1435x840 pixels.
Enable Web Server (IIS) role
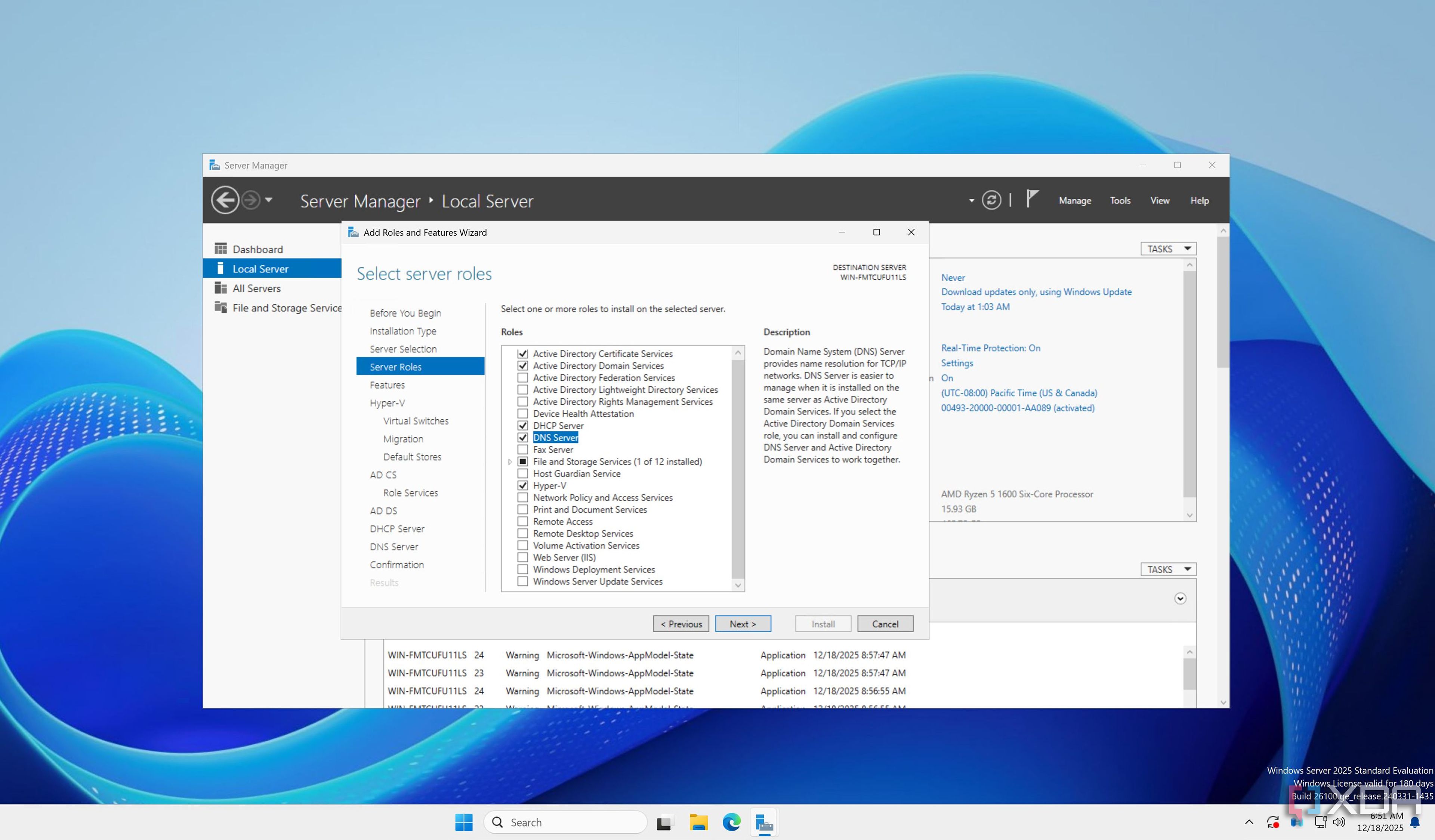click(522, 558)
